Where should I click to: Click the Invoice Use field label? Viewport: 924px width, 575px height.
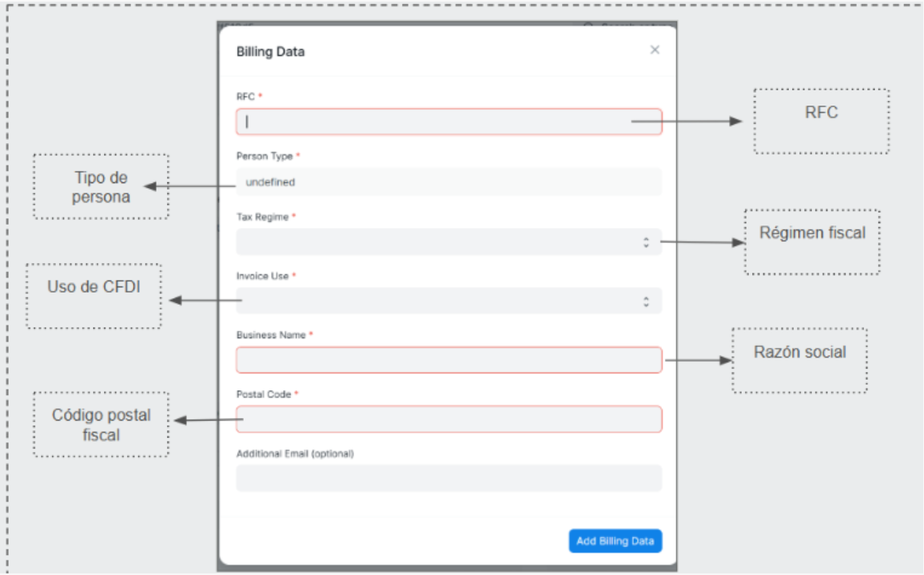pyautogui.click(x=263, y=276)
